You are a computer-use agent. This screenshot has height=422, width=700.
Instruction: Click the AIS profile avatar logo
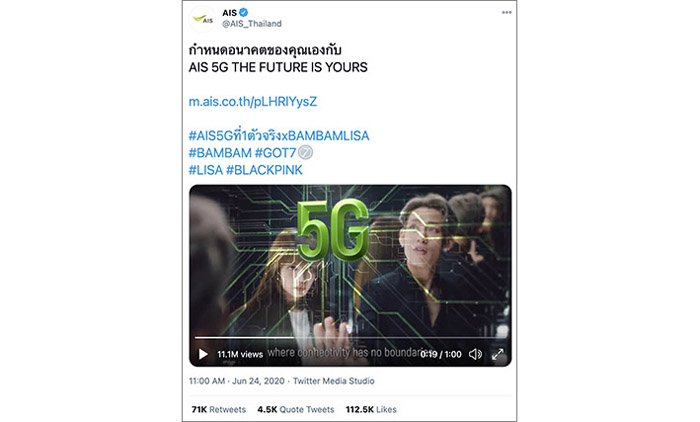203,19
